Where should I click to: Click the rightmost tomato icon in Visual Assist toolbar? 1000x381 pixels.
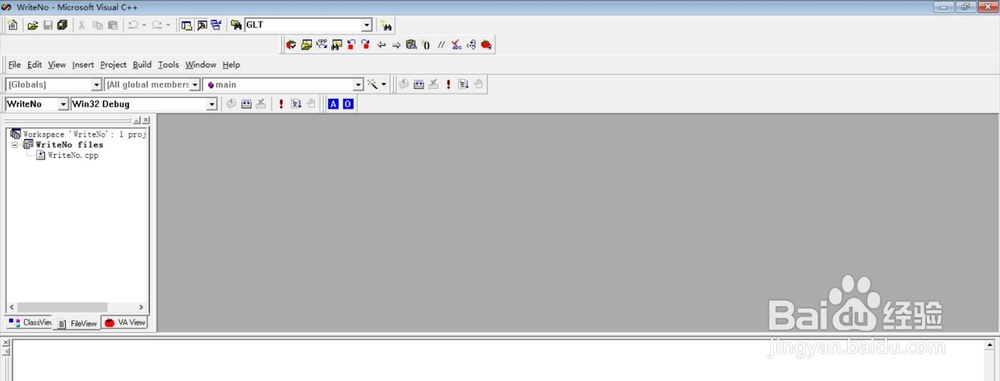point(486,45)
